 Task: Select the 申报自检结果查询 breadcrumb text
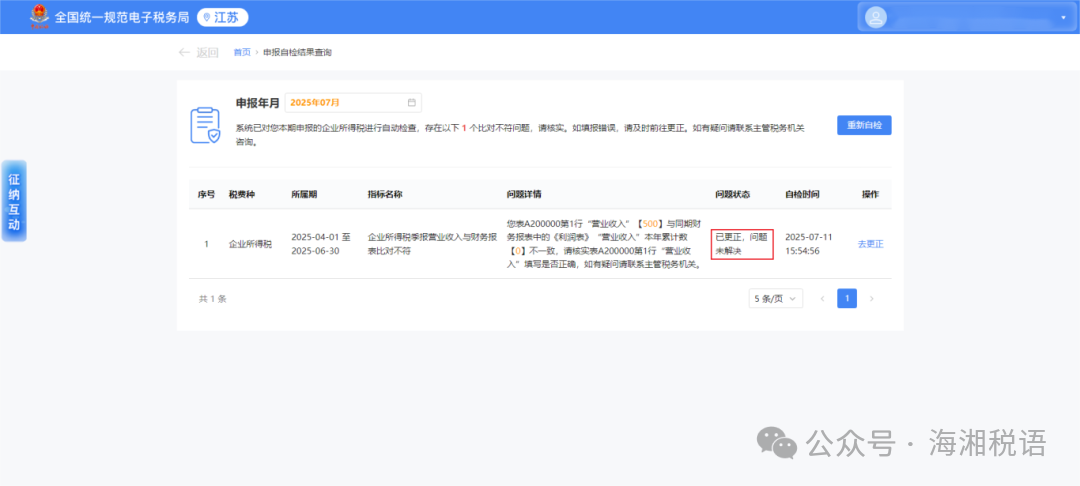click(x=297, y=52)
